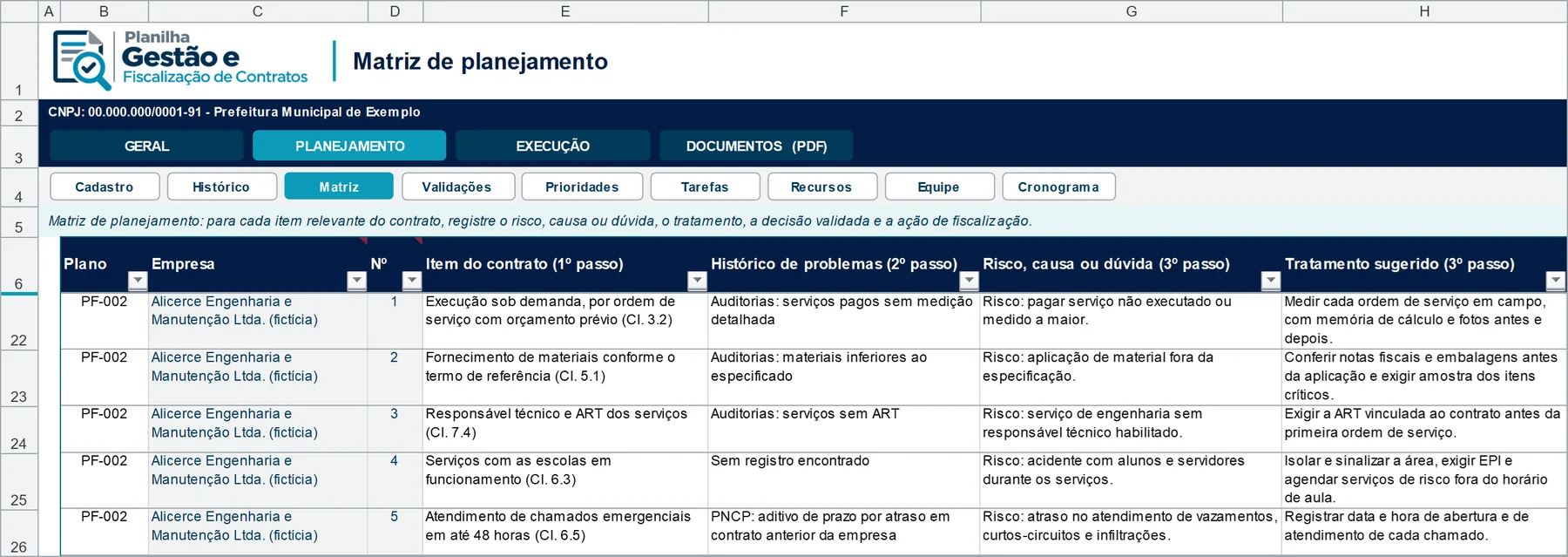
Task: Select the 'Execução sob demanda' contract item cell
Action: (565, 322)
